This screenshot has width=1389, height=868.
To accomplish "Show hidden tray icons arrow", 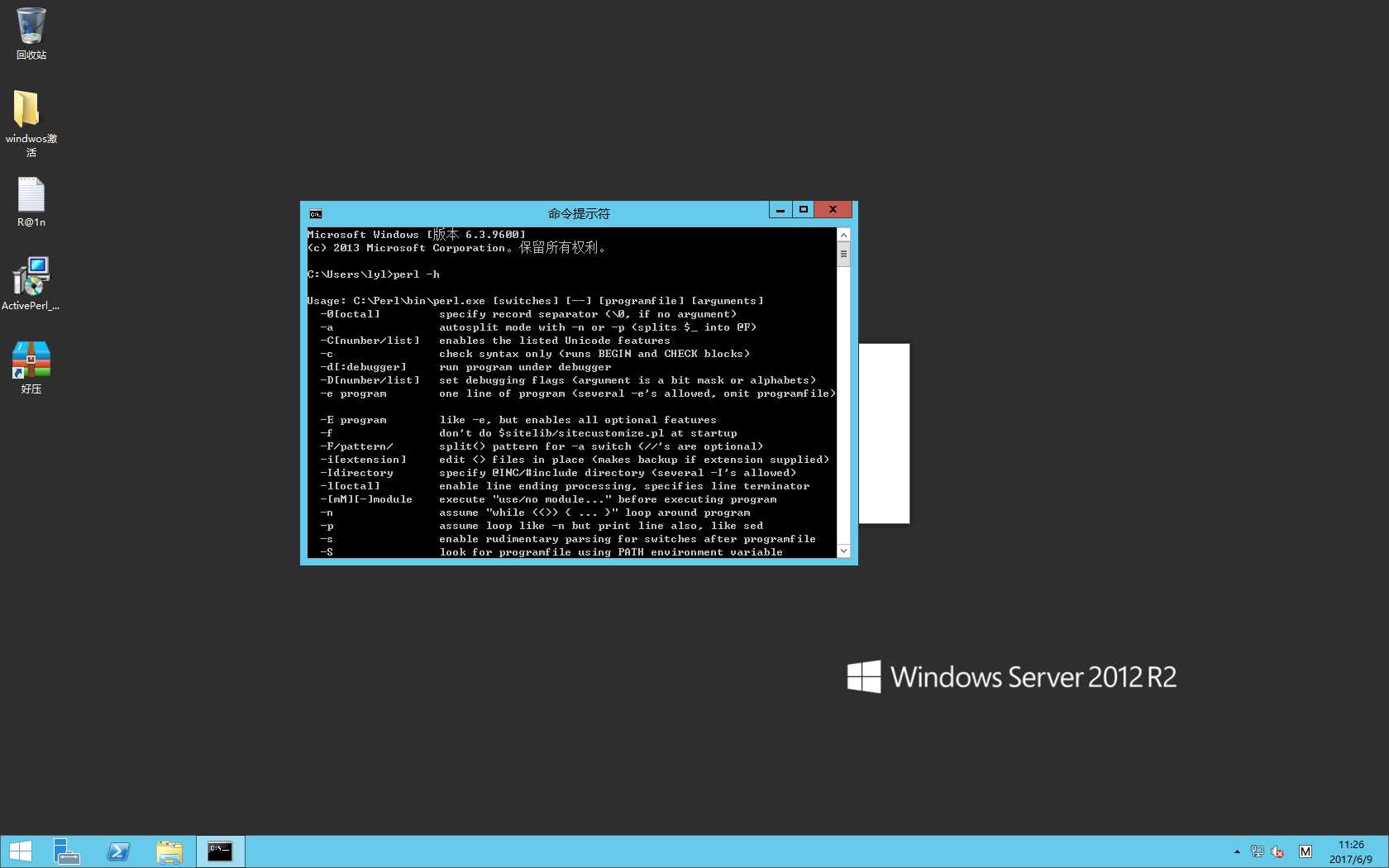I will [1237, 851].
